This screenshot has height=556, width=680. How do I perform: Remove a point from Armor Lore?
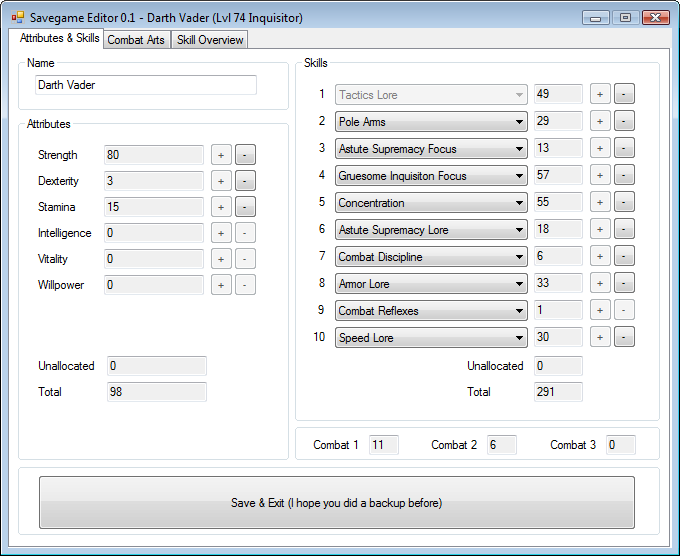pos(624,283)
